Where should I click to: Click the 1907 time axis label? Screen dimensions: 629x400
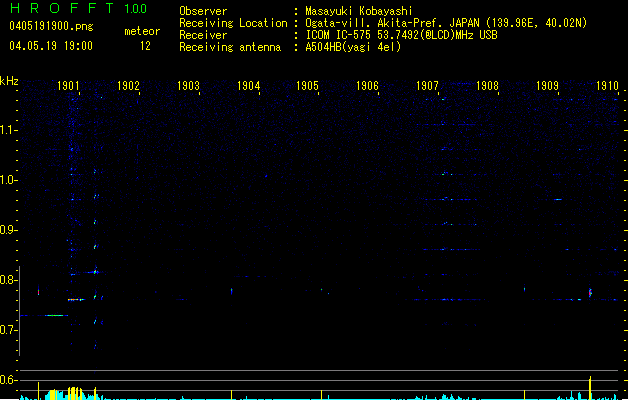coord(427,86)
